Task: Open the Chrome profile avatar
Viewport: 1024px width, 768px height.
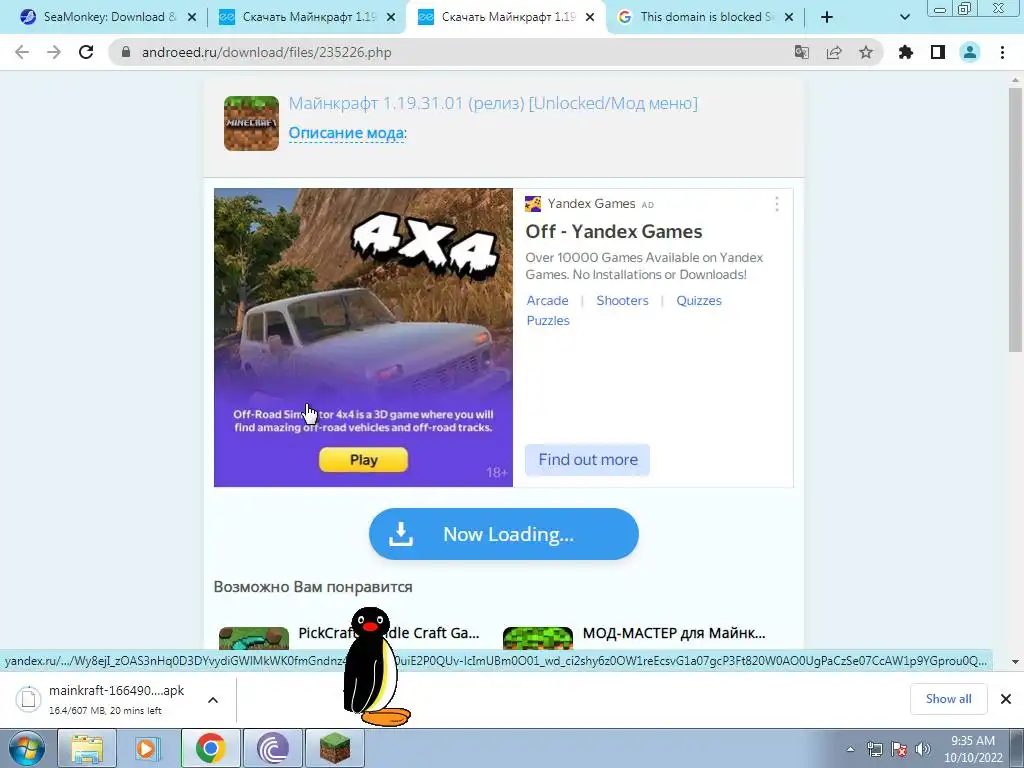Action: coord(970,52)
